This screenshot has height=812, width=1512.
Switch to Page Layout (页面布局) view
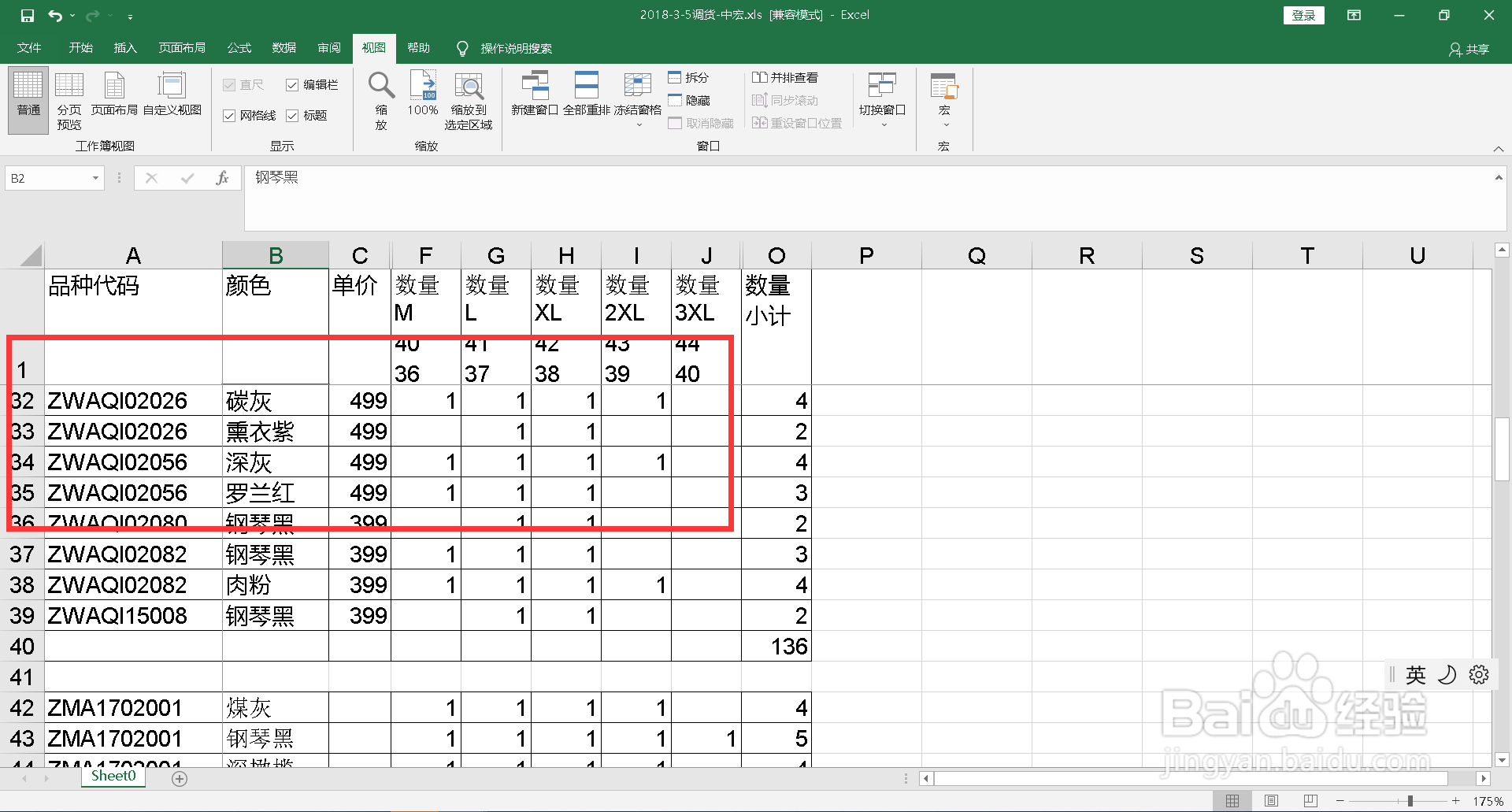114,95
